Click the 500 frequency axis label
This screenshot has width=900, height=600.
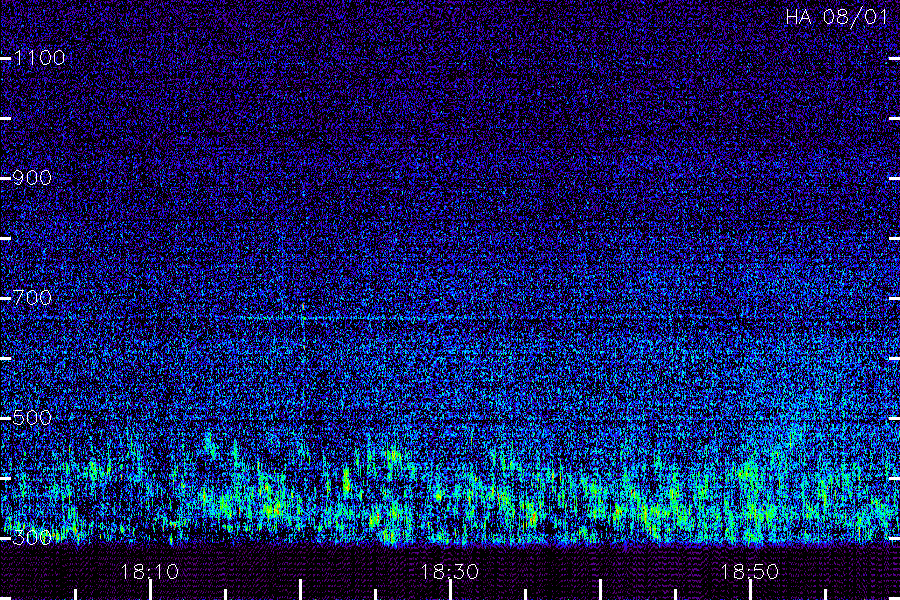[x=32, y=417]
